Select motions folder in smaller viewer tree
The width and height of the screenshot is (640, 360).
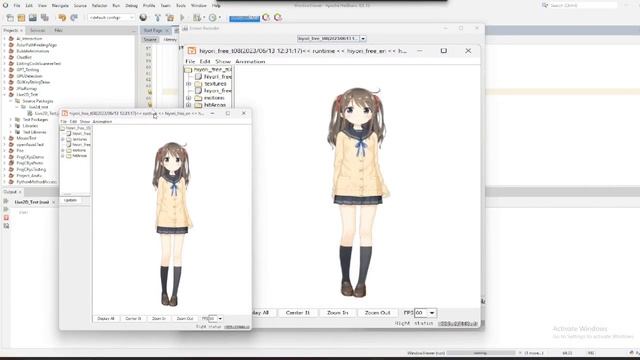tap(79, 150)
